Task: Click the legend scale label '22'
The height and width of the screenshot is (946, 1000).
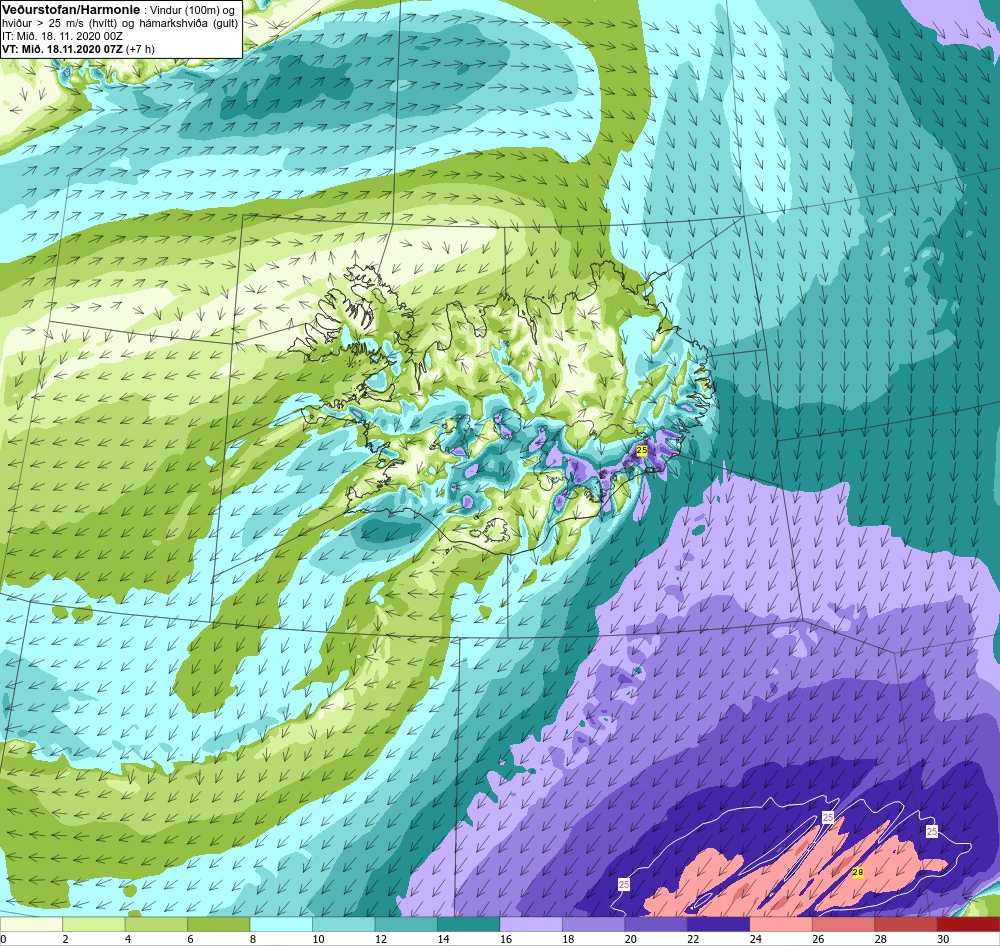Action: point(693,939)
